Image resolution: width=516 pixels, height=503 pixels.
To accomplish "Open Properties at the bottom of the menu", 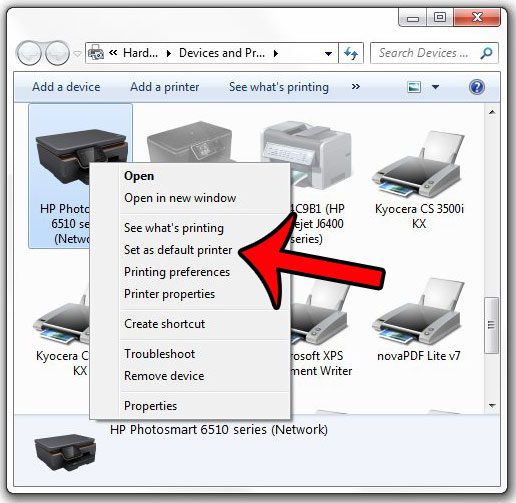I will [x=150, y=406].
